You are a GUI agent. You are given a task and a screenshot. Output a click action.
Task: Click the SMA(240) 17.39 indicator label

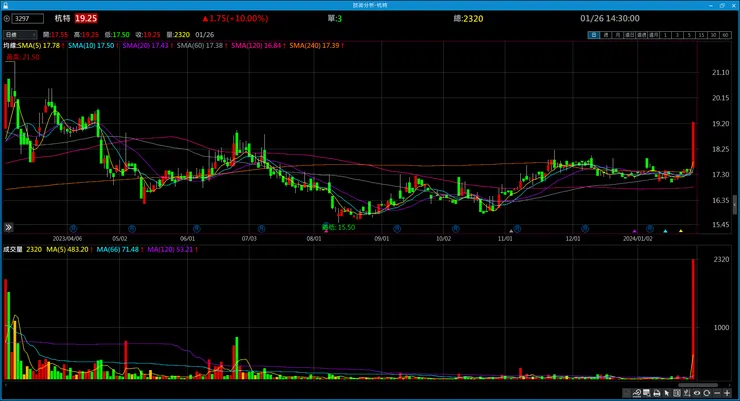point(316,45)
